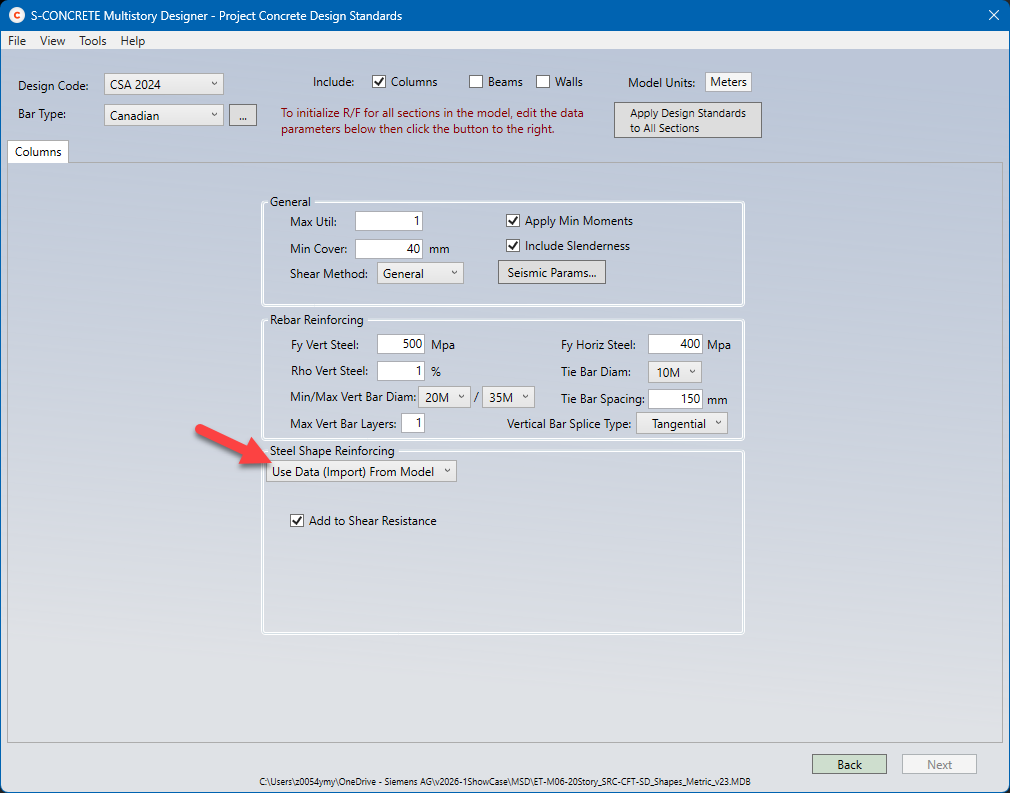The width and height of the screenshot is (1010, 793).
Task: Click the MDB file path text at bottom
Action: pyautogui.click(x=505, y=781)
